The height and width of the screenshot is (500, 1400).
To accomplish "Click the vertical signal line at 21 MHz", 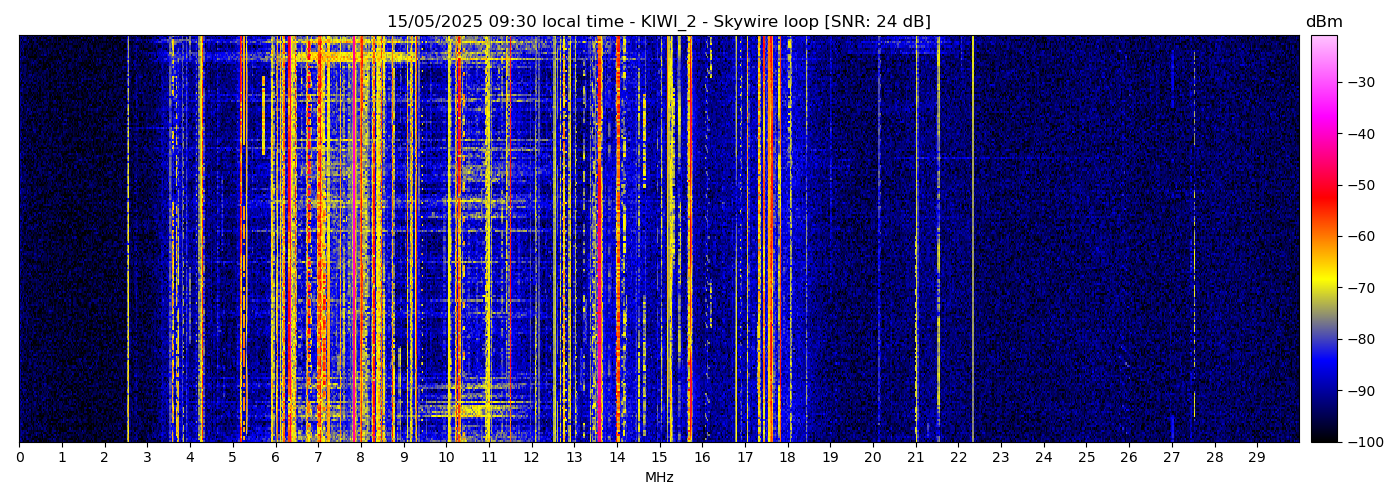I will [x=916, y=240].
